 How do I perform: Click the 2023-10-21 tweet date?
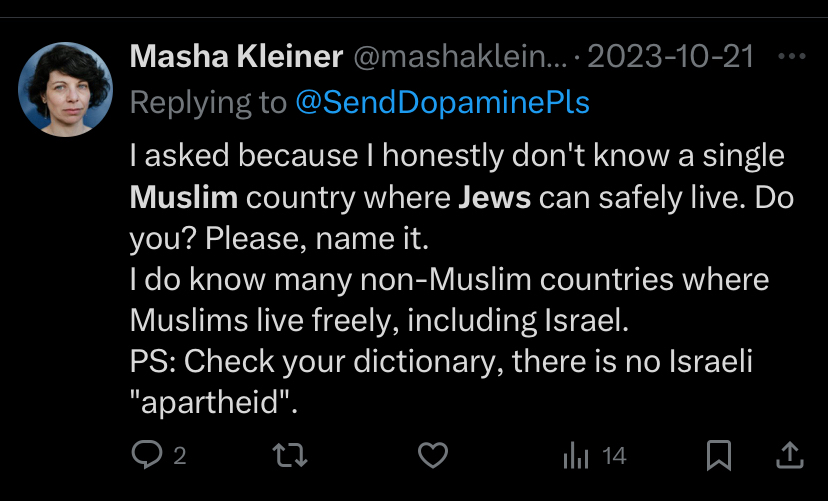(x=670, y=56)
